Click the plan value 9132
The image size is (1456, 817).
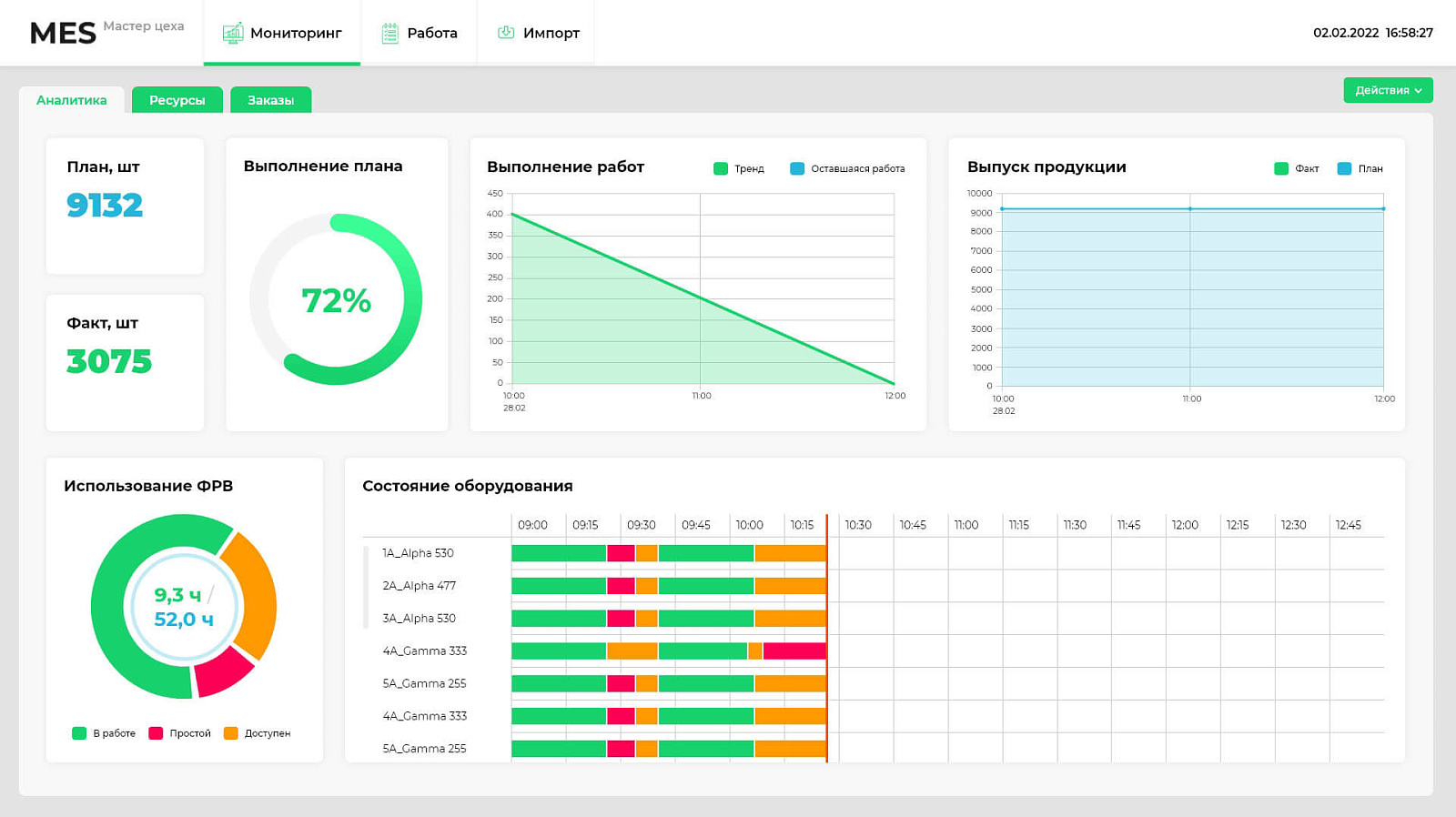pyautogui.click(x=105, y=206)
